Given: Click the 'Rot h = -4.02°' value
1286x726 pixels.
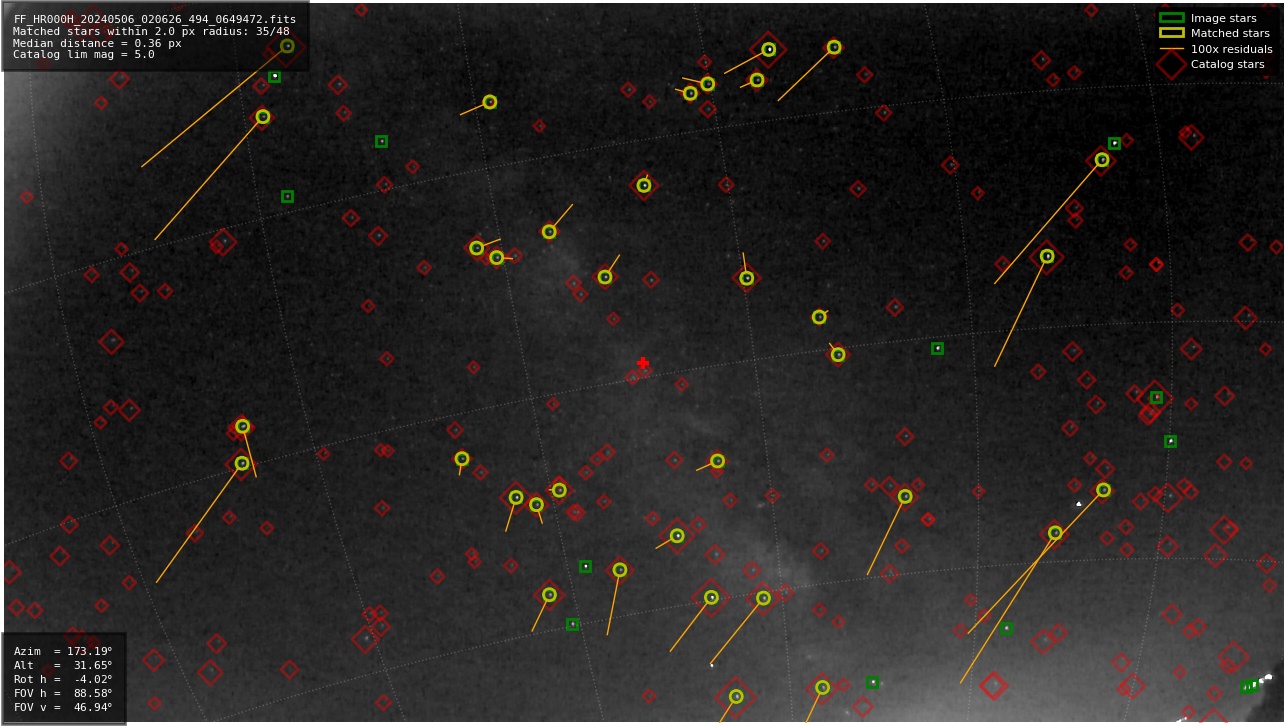Looking at the screenshot, I should [63, 679].
